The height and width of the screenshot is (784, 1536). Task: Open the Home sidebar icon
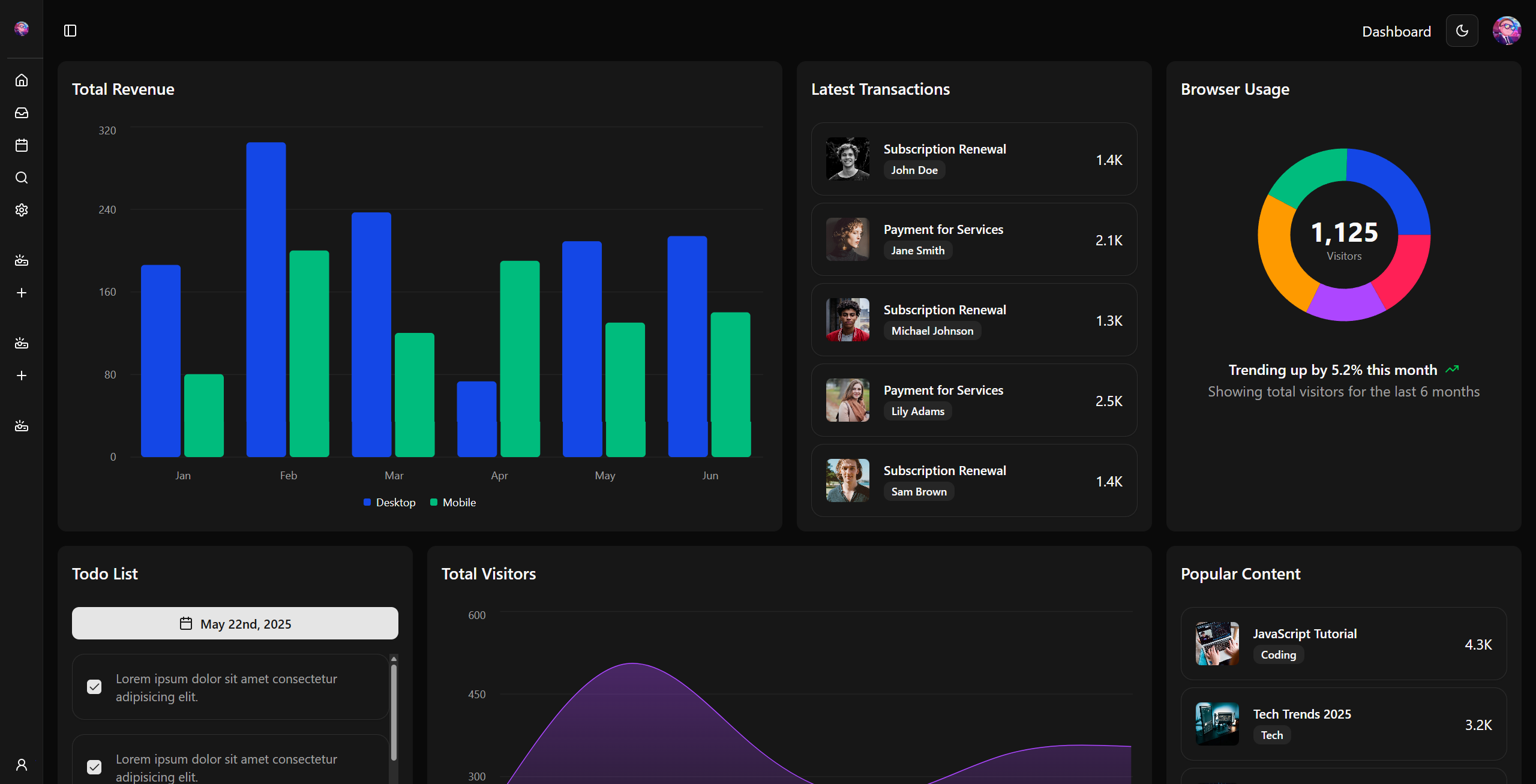(22, 80)
